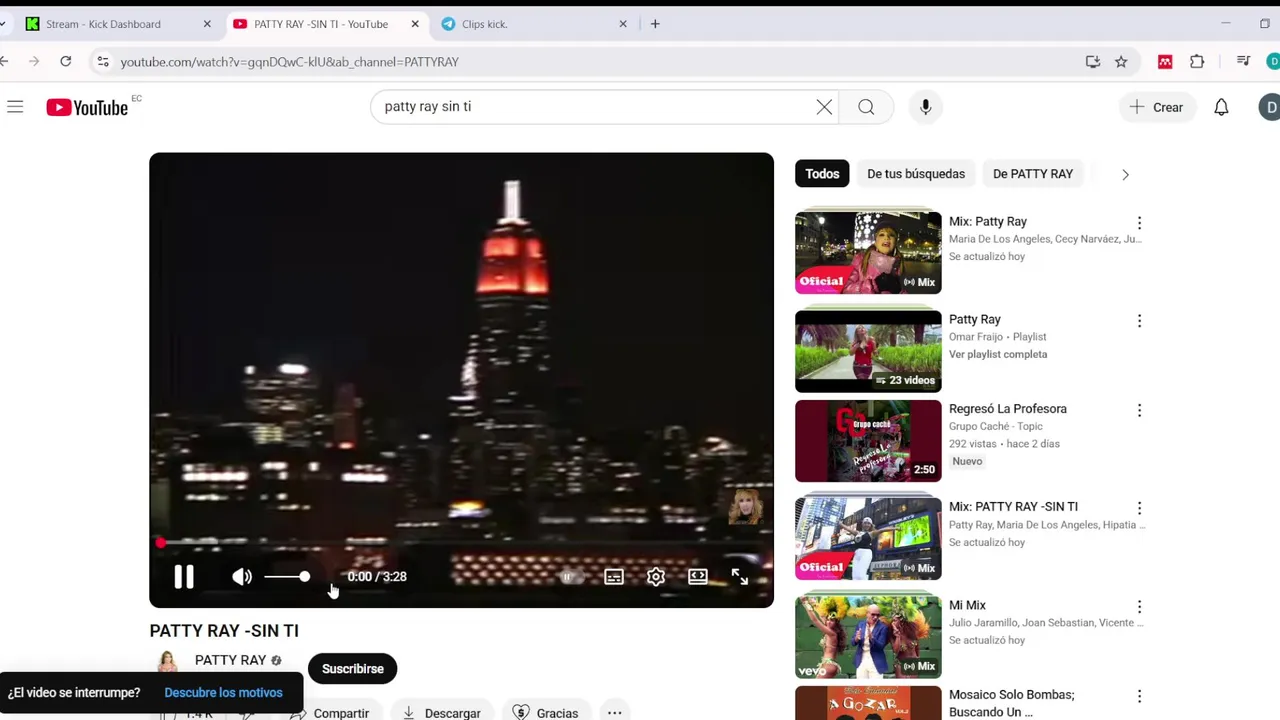This screenshot has height=720, width=1280.
Task: Click Descubre los motivos link
Action: tap(223, 692)
